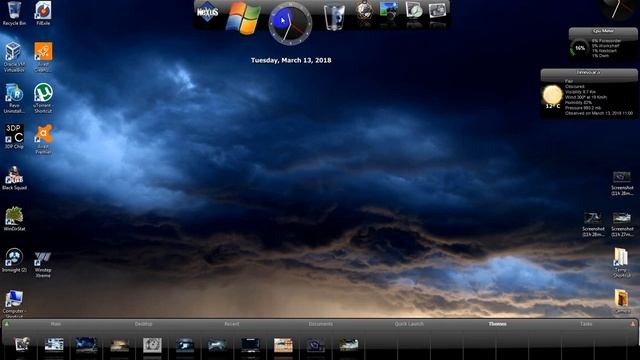This screenshot has height=360, width=640.
Task: Select the Themes shelf tab
Action: 498,324
